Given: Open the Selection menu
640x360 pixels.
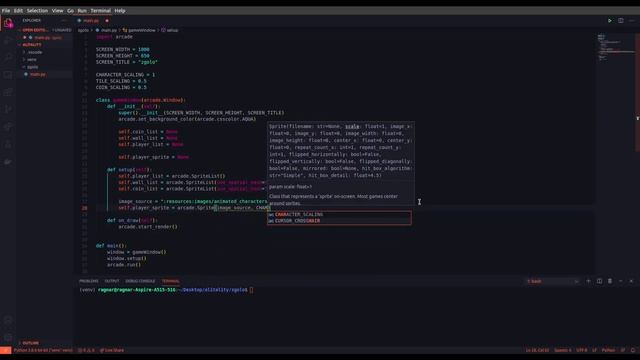Looking at the screenshot, I should (x=37, y=11).
